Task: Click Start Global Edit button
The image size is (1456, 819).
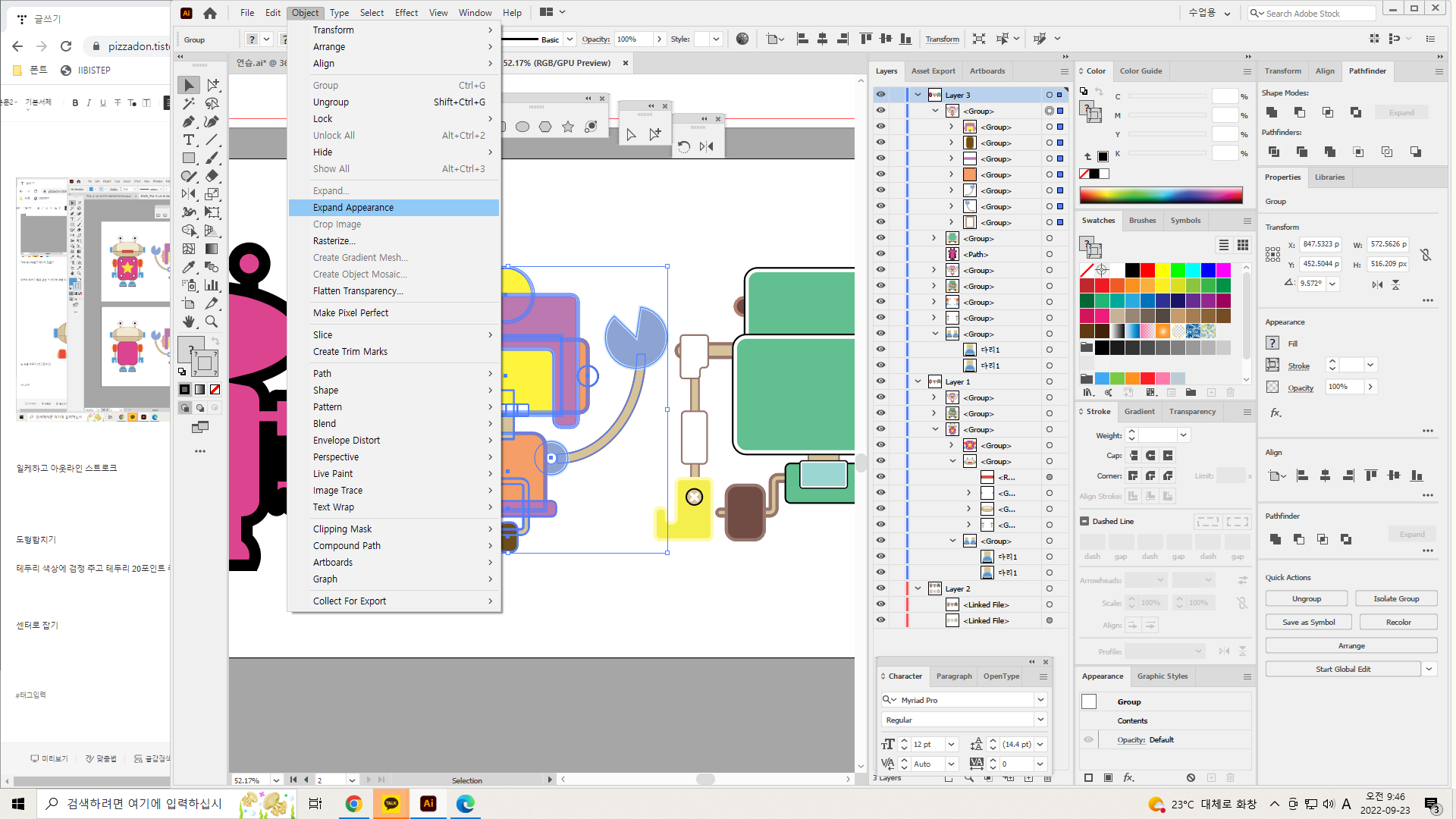Action: click(x=1343, y=669)
